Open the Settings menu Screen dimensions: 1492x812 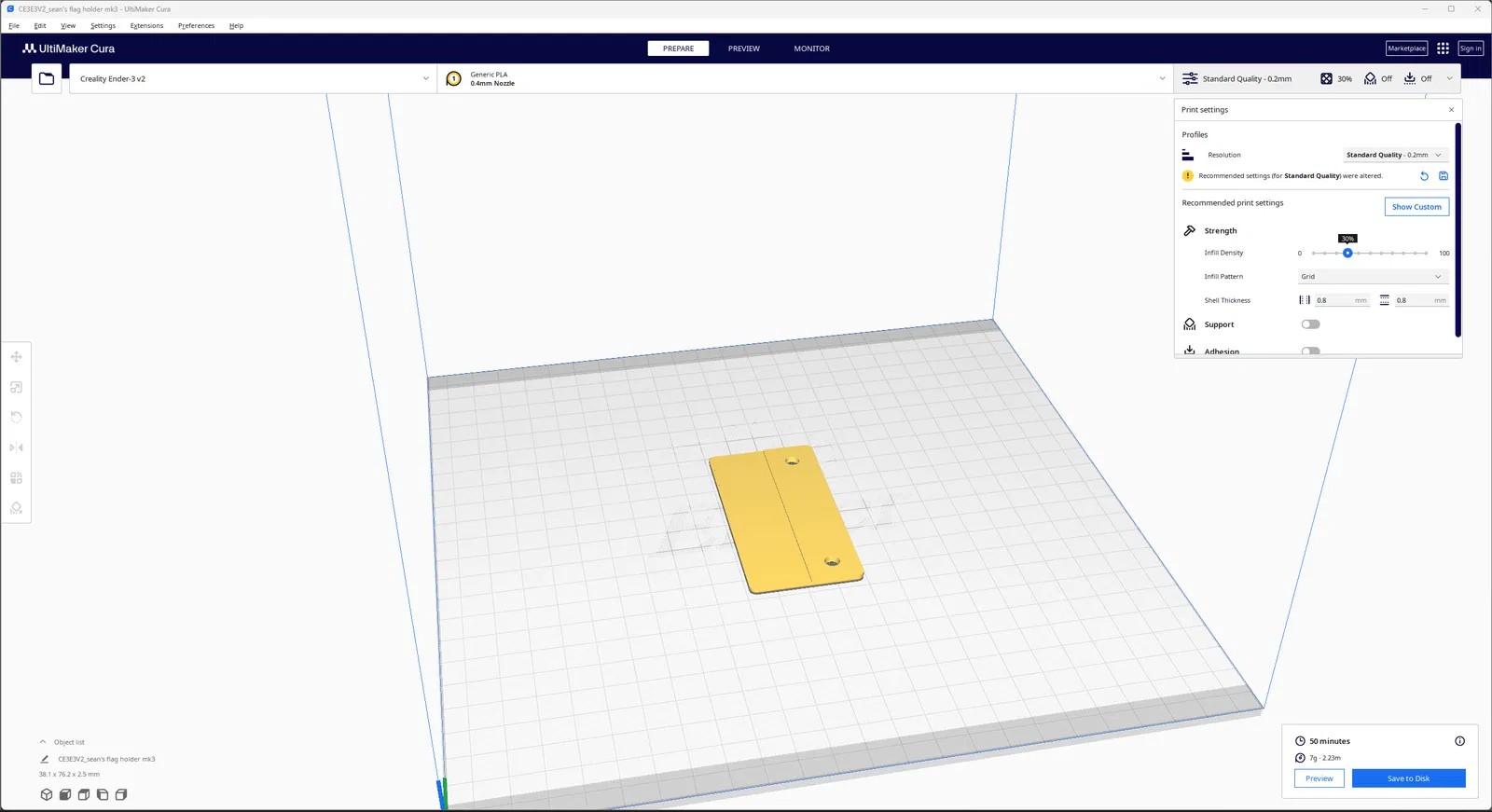tap(103, 26)
